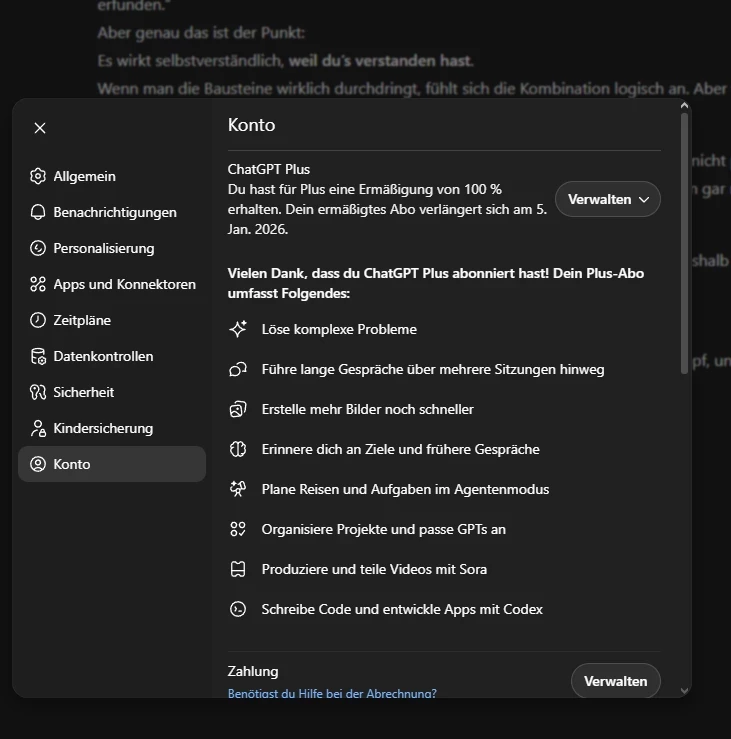Image resolution: width=731 pixels, height=739 pixels.
Task: Click the Personalisierung sidebar icon
Action: tap(38, 248)
